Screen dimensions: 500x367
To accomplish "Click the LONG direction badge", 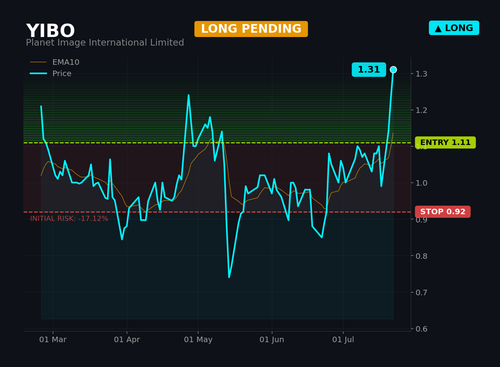I will click(x=454, y=28).
